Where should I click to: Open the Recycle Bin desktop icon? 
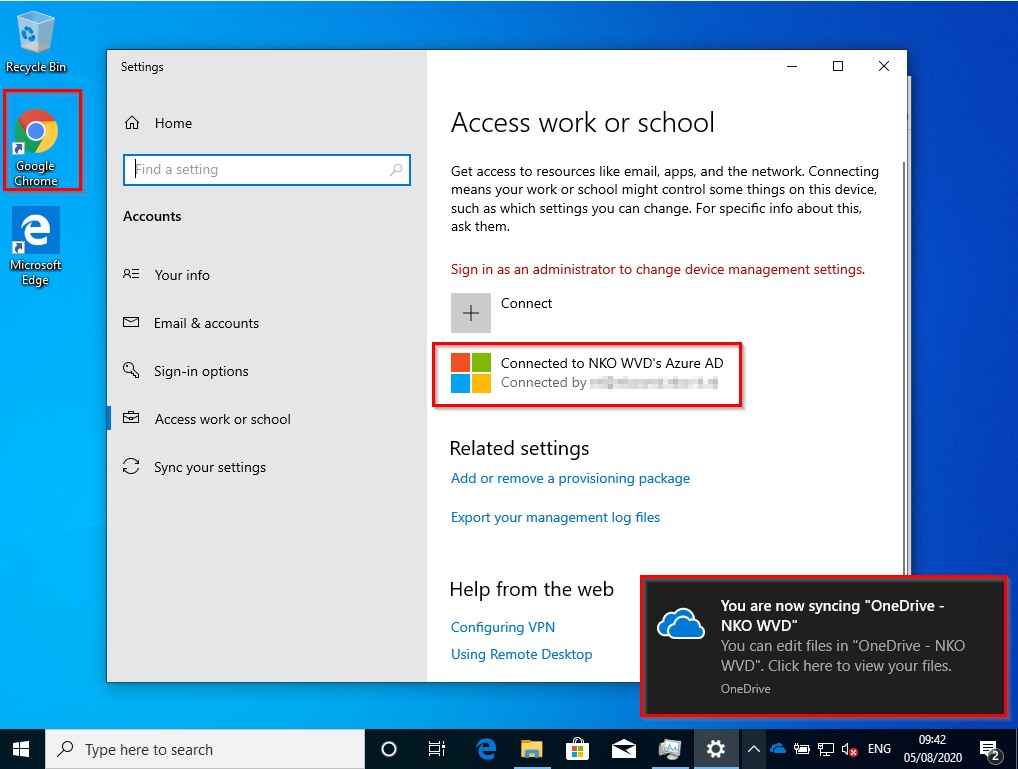35,41
